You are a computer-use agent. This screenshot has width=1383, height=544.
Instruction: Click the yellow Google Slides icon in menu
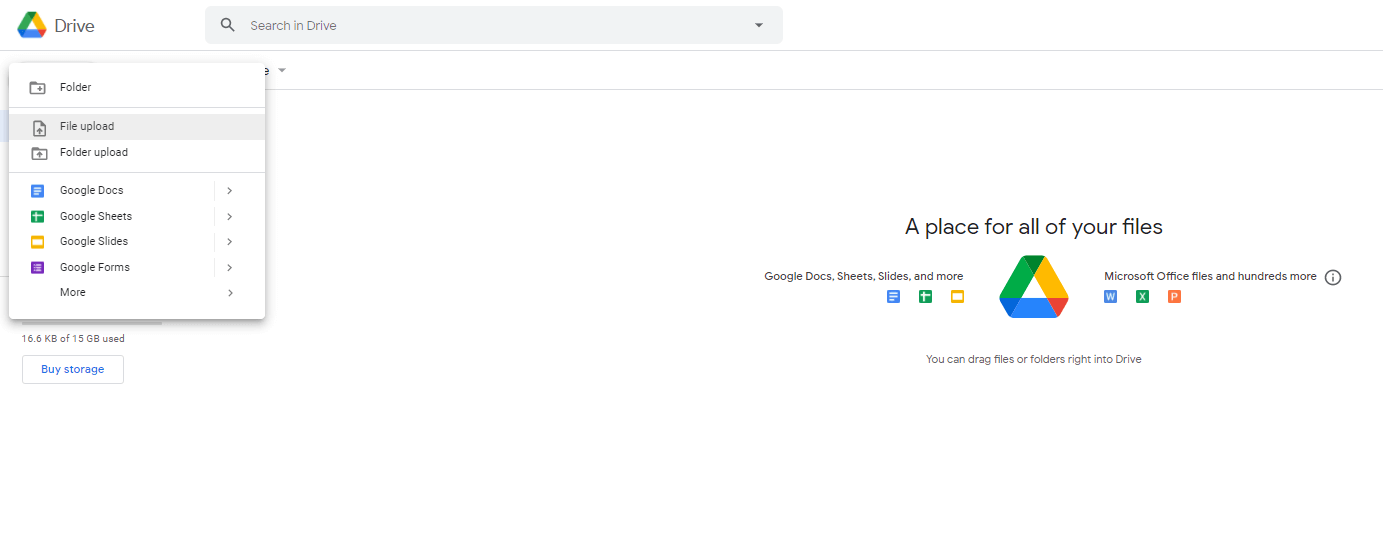point(38,241)
